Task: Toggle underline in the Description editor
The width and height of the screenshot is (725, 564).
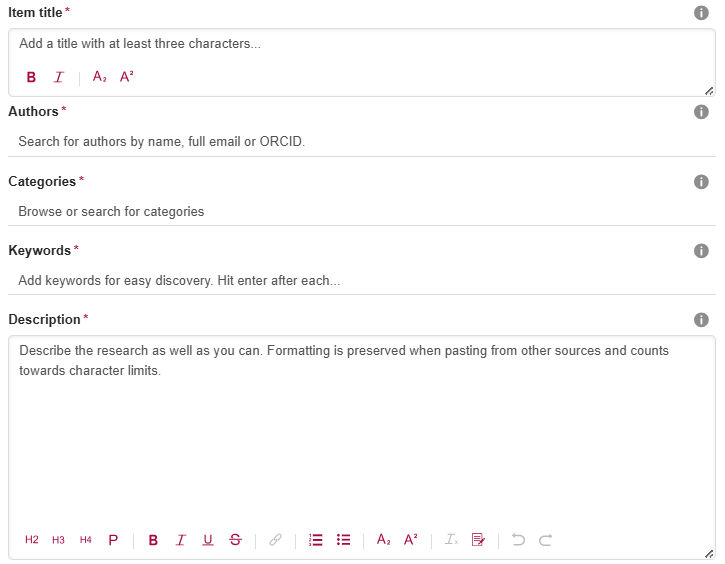Action: point(208,540)
